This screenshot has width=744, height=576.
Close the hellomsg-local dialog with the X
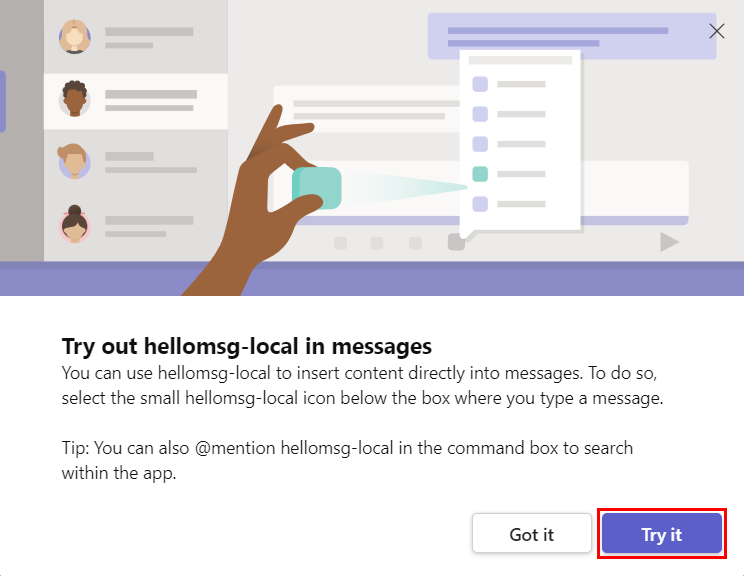716,31
